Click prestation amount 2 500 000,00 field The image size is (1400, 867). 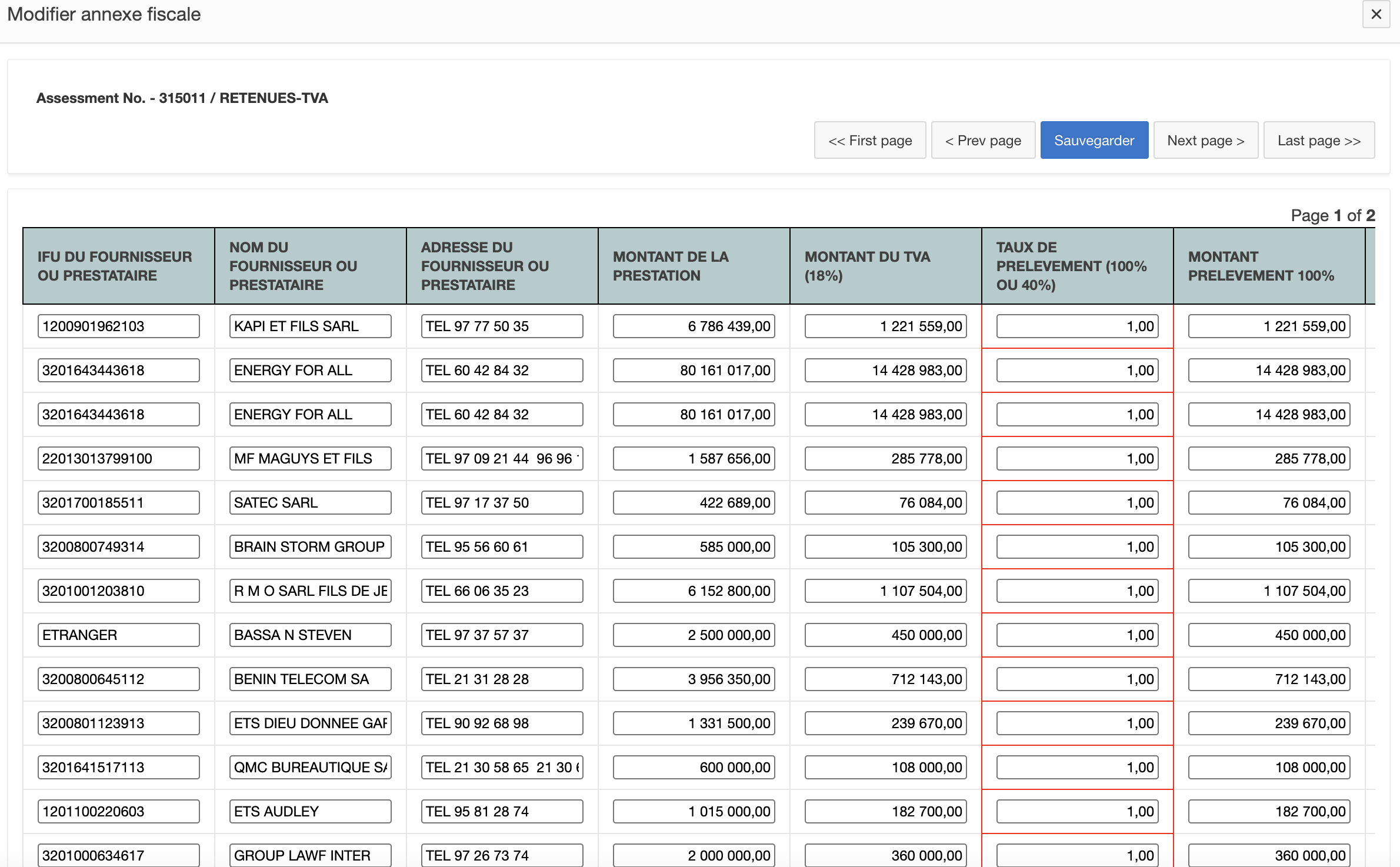pos(694,635)
